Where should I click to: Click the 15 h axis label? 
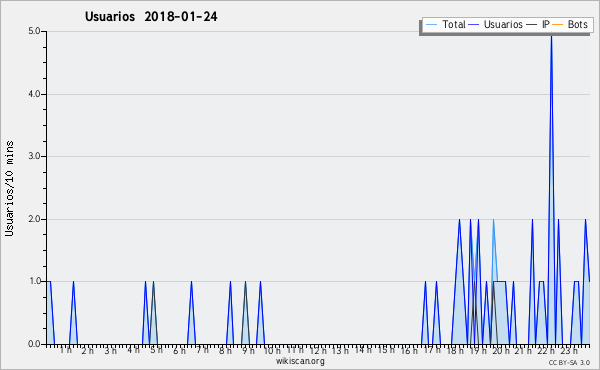pos(386,350)
